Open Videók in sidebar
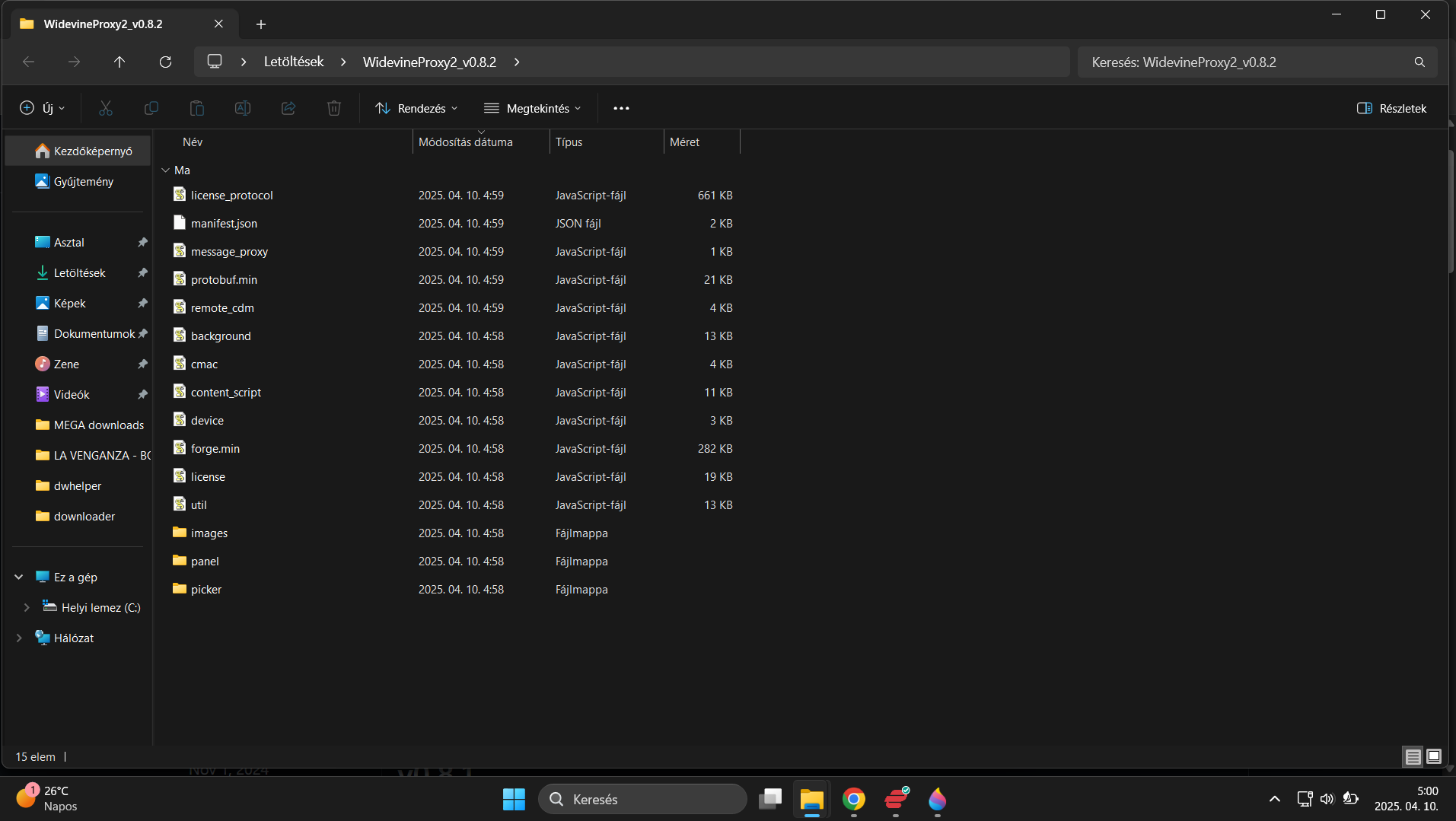This screenshot has width=1456, height=821. pyautogui.click(x=78, y=394)
